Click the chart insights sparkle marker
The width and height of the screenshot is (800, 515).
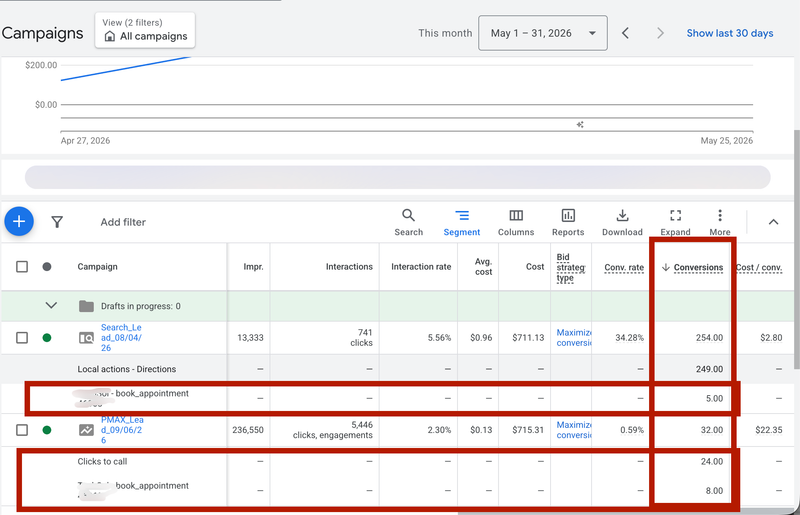tap(580, 125)
